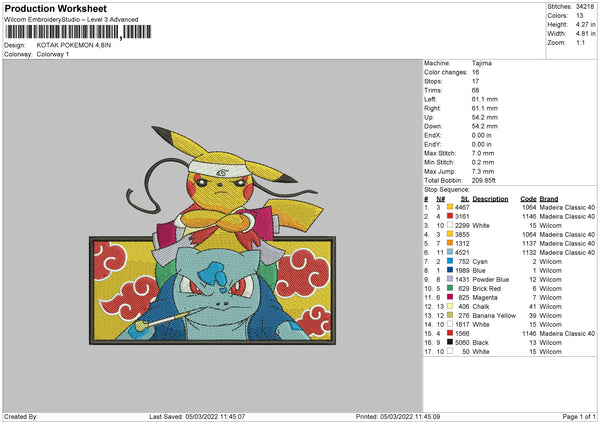
Task: Click the 'Page 1 of 1' footer text
Action: click(579, 416)
